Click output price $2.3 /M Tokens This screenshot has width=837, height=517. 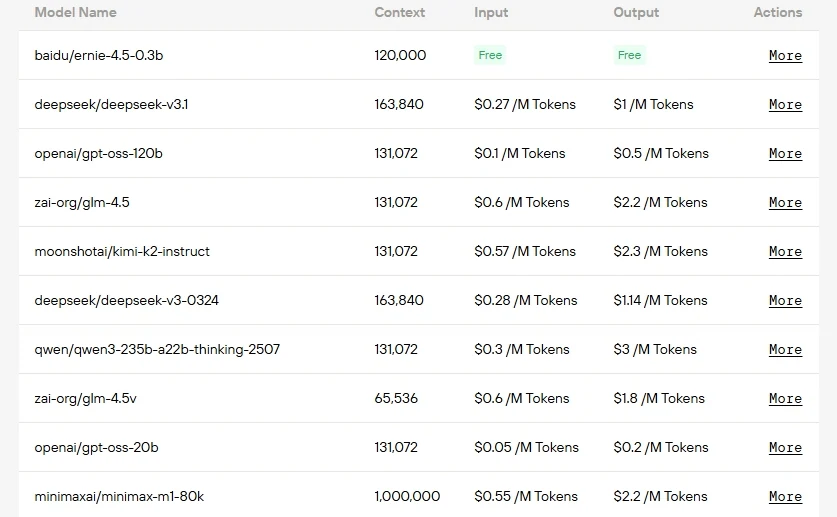(660, 251)
